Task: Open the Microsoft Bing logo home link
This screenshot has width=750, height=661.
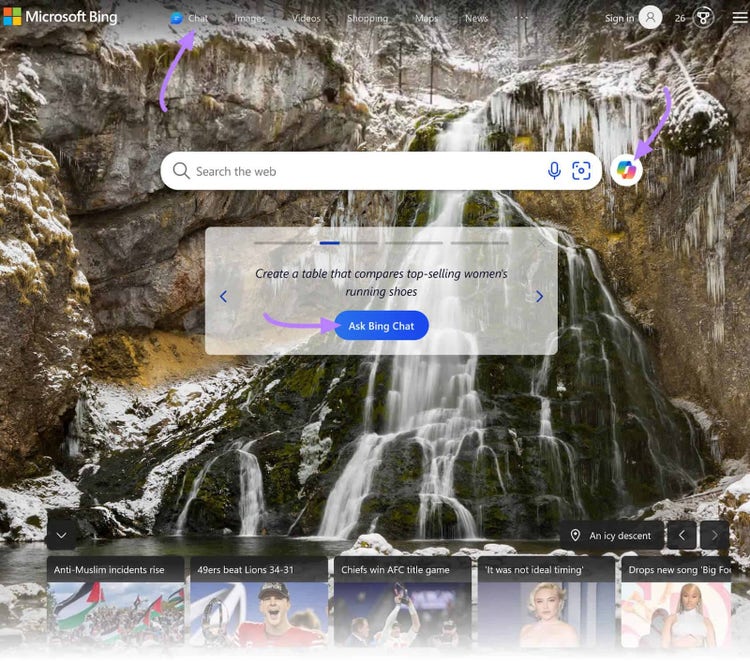Action: pyautogui.click(x=60, y=17)
